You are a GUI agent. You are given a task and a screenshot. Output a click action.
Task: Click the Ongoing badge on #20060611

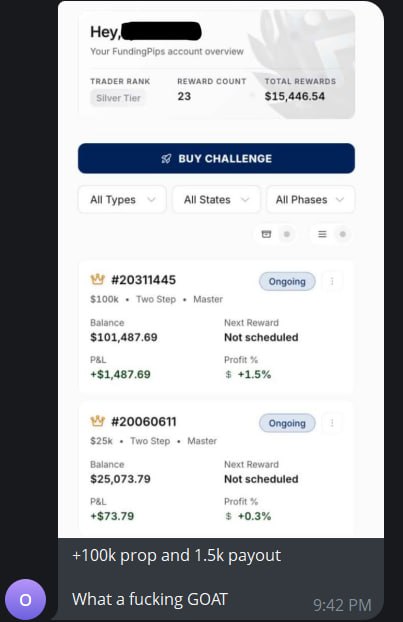pos(287,423)
